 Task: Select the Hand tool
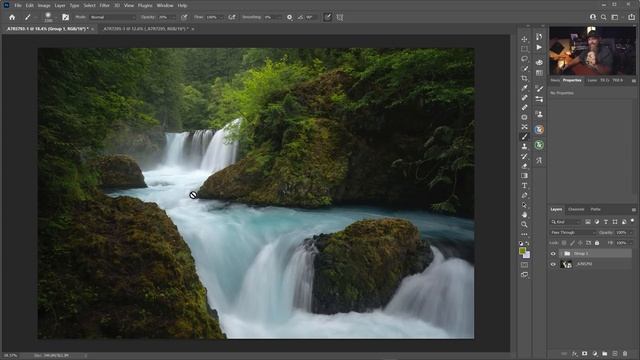524,215
